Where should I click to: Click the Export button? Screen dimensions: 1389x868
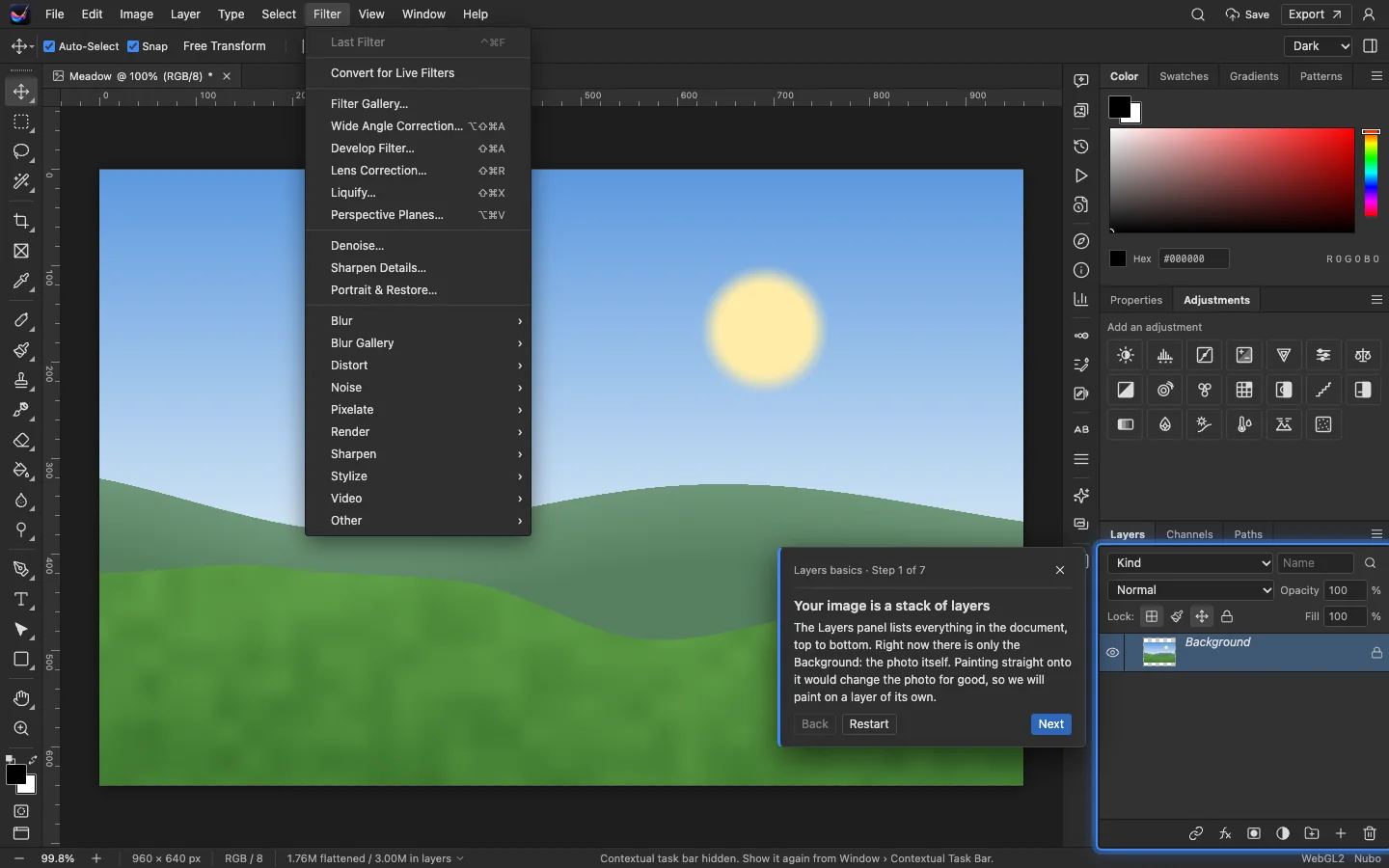point(1315,14)
